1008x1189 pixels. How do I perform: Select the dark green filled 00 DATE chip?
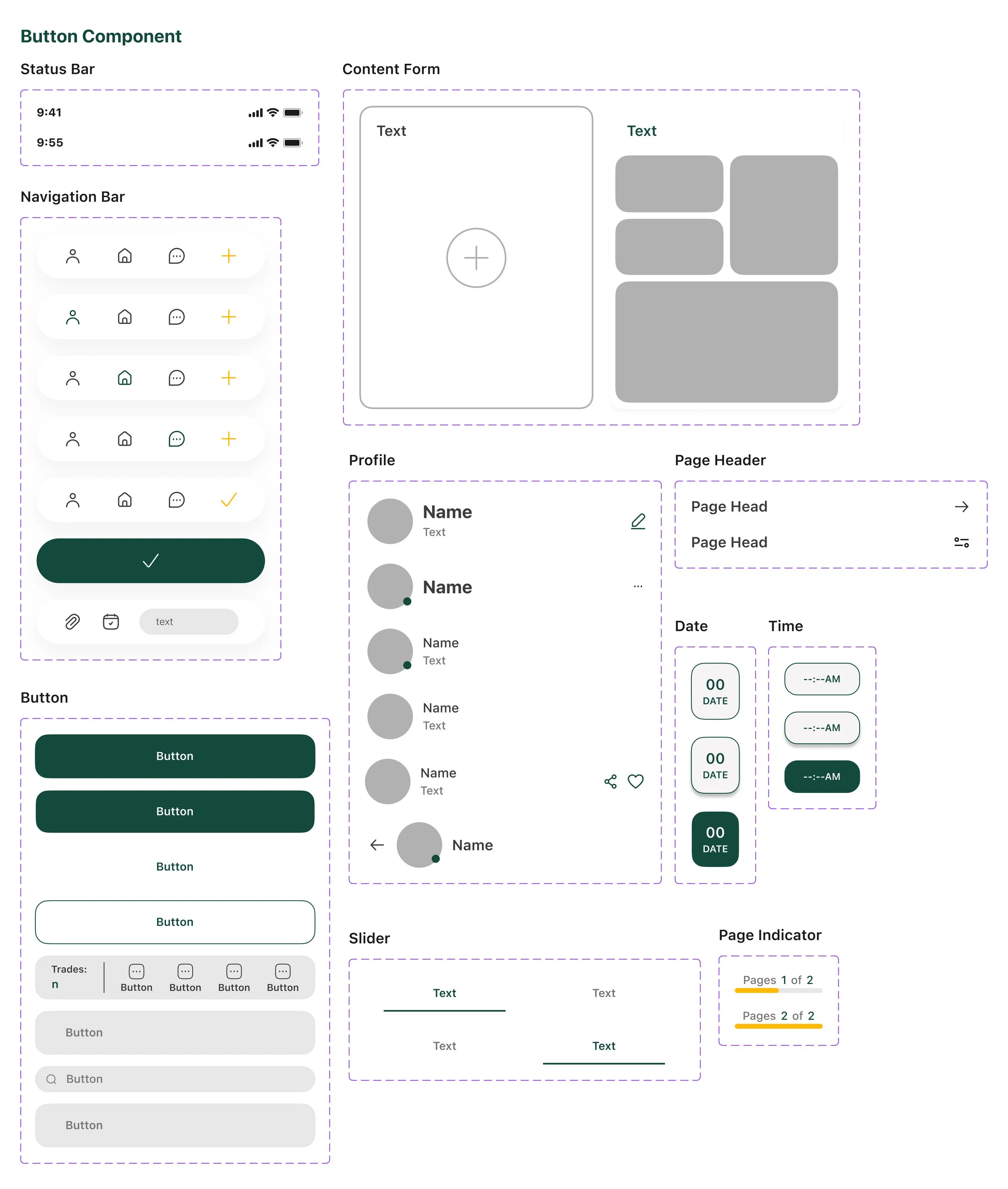point(715,839)
